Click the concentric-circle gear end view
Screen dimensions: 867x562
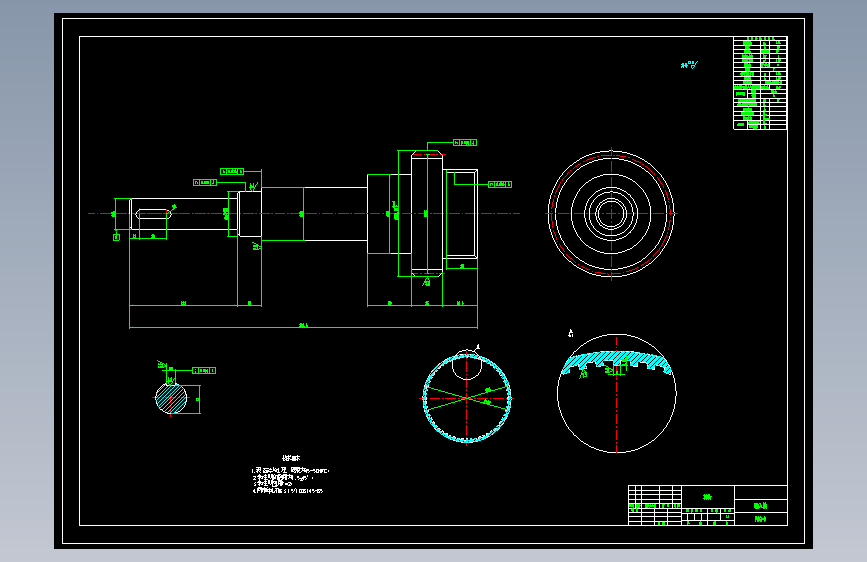click(611, 214)
